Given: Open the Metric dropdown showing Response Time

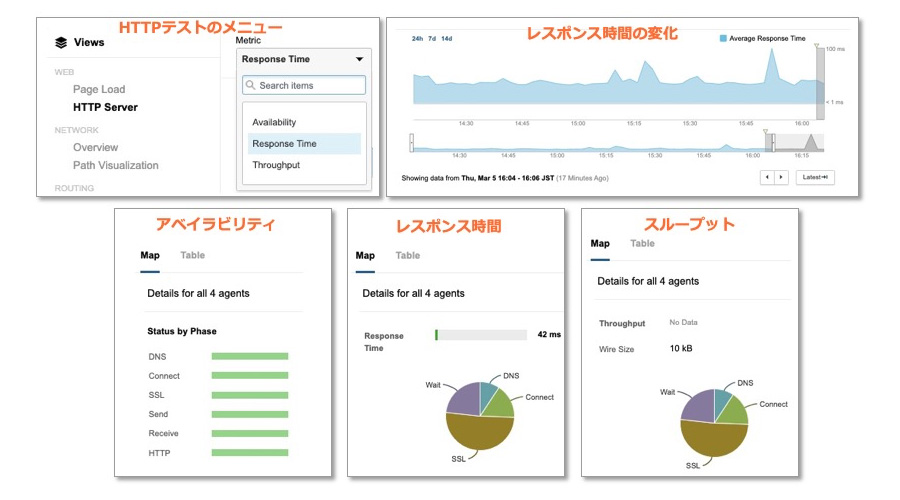Looking at the screenshot, I should [x=303, y=60].
